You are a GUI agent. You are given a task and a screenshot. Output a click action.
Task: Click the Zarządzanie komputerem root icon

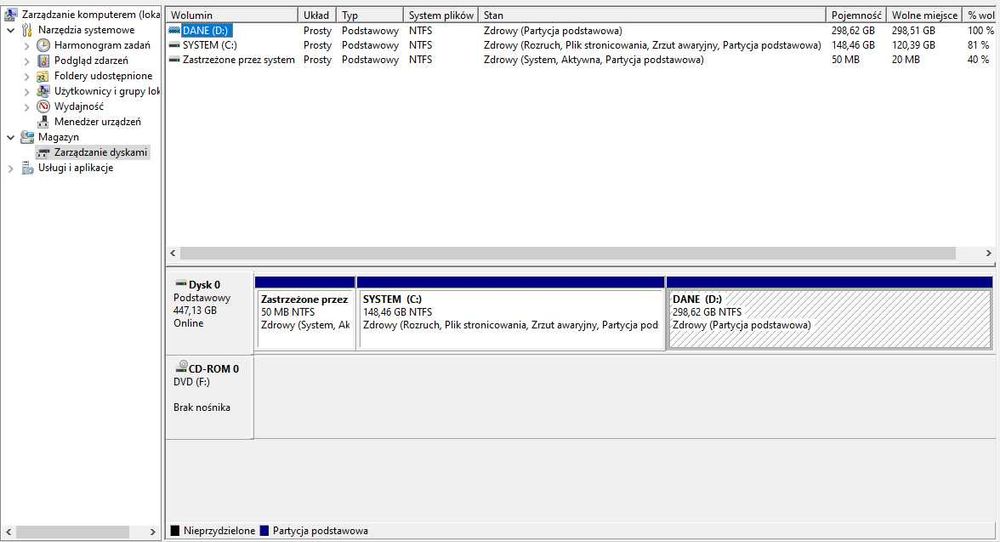coord(11,14)
